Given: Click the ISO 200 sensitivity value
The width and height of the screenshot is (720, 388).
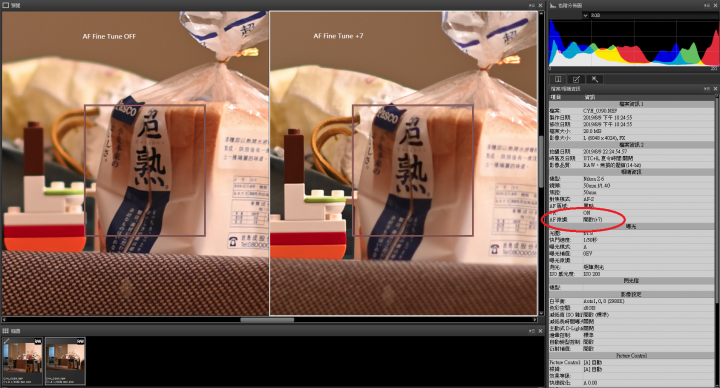Looking at the screenshot, I should pos(591,274).
